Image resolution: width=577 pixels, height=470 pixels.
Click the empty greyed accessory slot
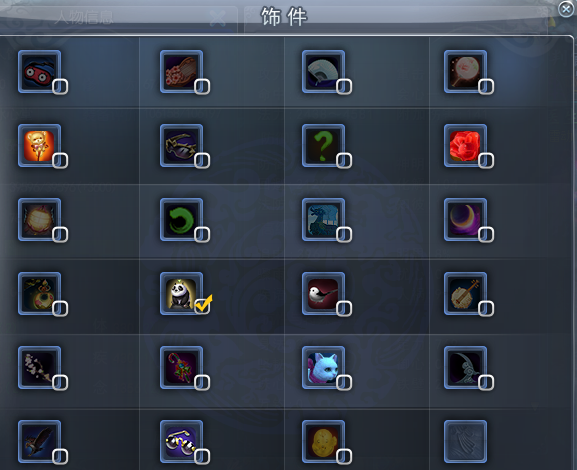[466, 442]
